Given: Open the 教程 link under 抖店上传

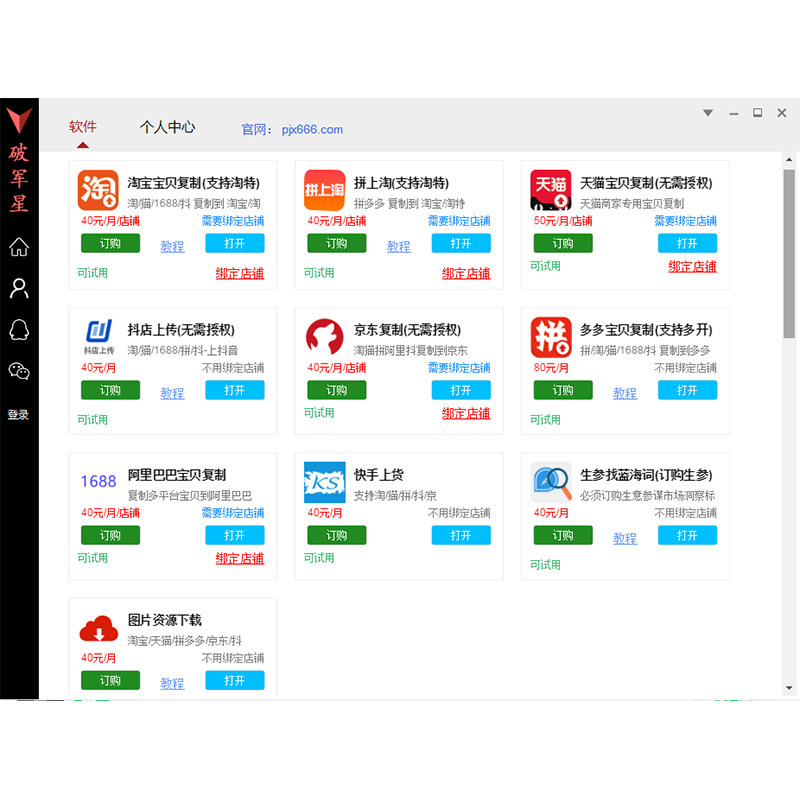Looking at the screenshot, I should point(171,393).
